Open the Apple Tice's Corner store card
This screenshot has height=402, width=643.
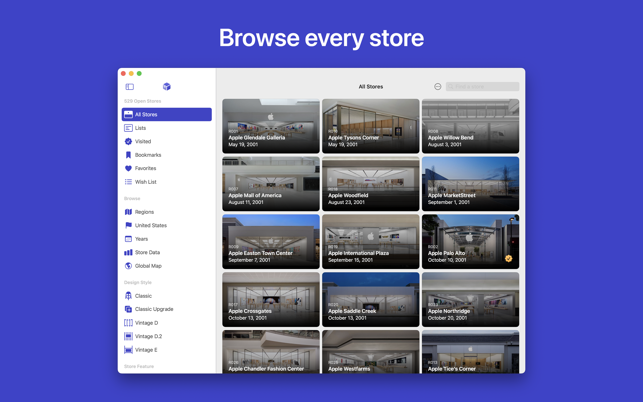pyautogui.click(x=470, y=352)
